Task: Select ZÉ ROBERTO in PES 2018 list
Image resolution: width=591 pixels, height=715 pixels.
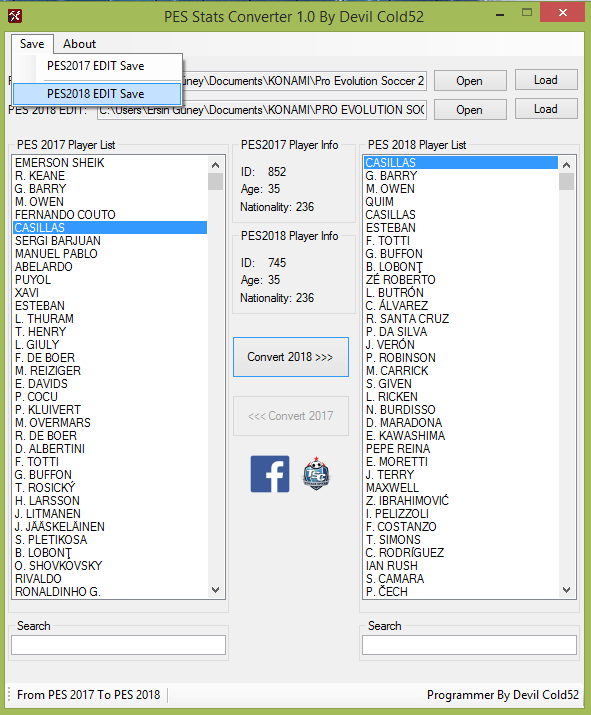Action: (x=461, y=280)
